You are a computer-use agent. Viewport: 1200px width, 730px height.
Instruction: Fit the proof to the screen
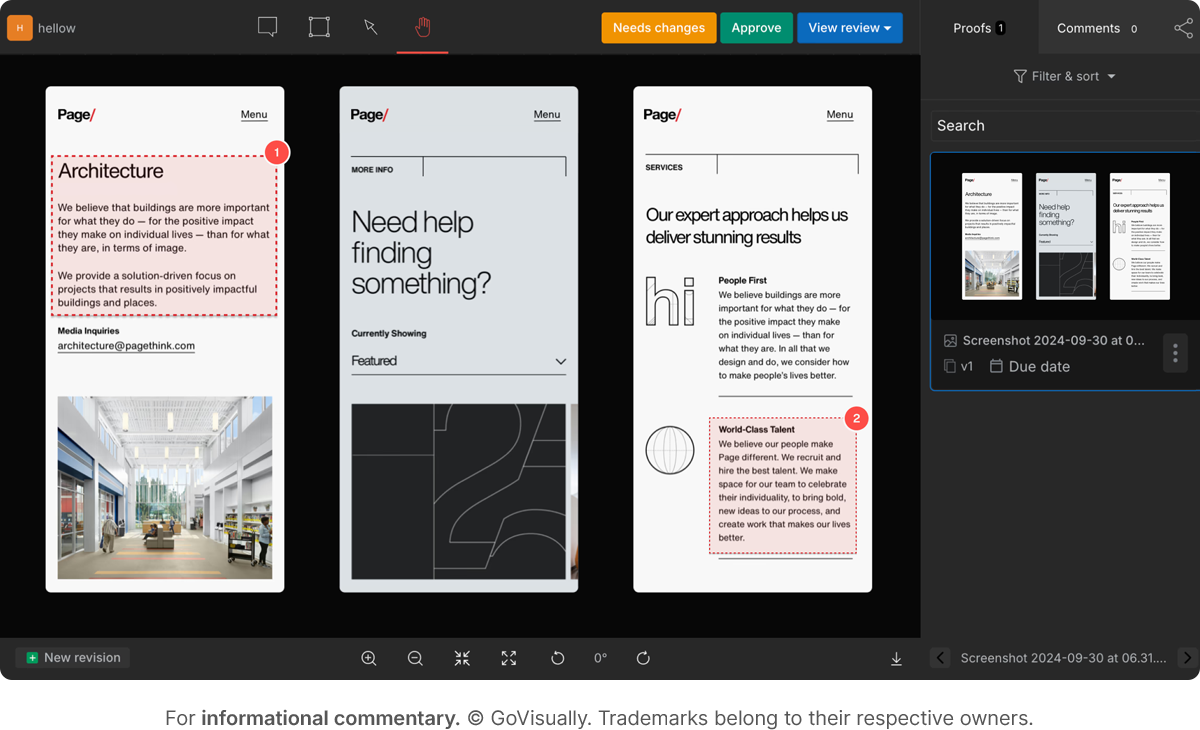point(462,658)
